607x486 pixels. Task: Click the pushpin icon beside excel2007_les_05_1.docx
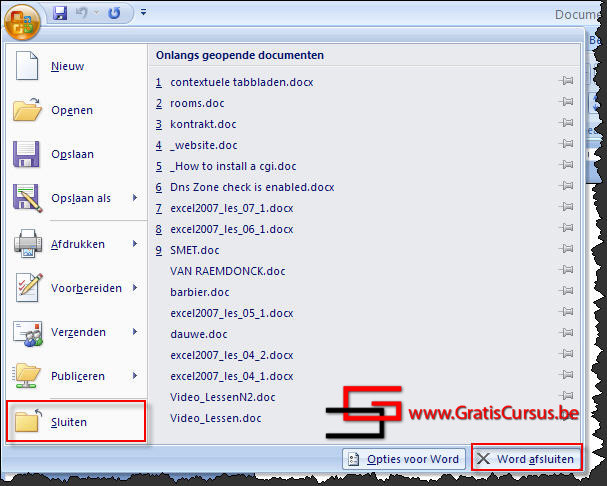click(566, 312)
